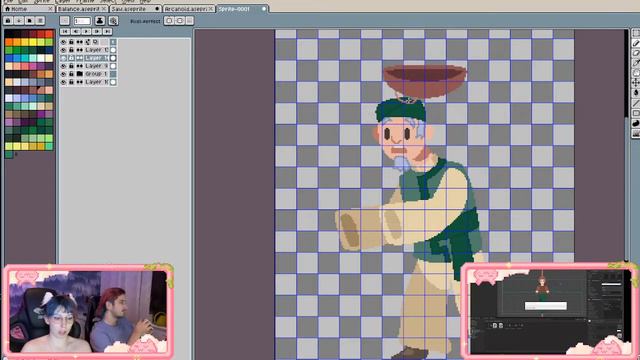Pick the bright red palette swatch
Image resolution: width=640 pixels, height=360 pixels.
(49, 34)
